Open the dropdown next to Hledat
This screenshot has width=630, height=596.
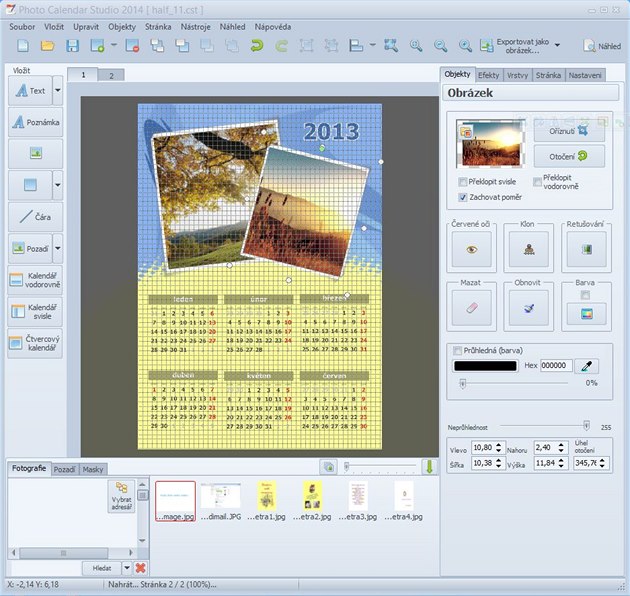pyautogui.click(x=127, y=568)
